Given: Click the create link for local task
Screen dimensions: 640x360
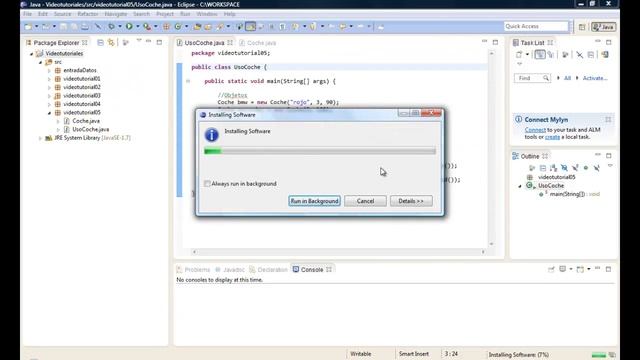Looking at the screenshot, I should point(552,137).
